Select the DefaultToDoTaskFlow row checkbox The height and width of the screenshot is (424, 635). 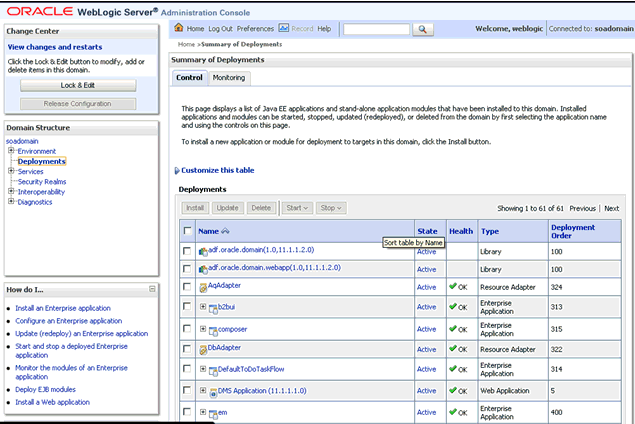187,369
